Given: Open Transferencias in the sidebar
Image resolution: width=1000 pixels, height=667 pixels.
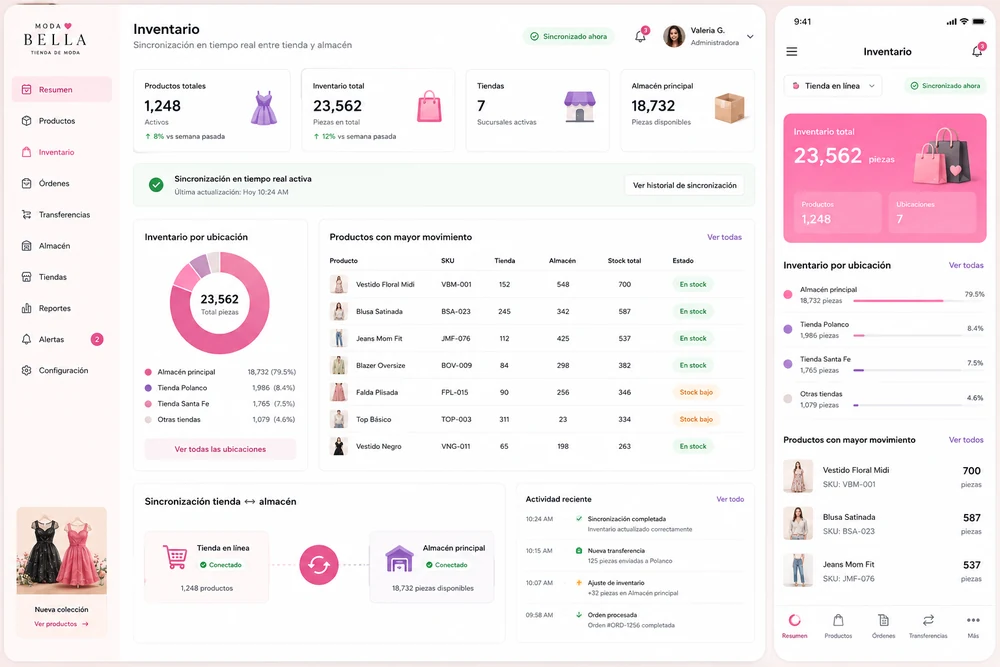Looking at the screenshot, I should point(62,214).
